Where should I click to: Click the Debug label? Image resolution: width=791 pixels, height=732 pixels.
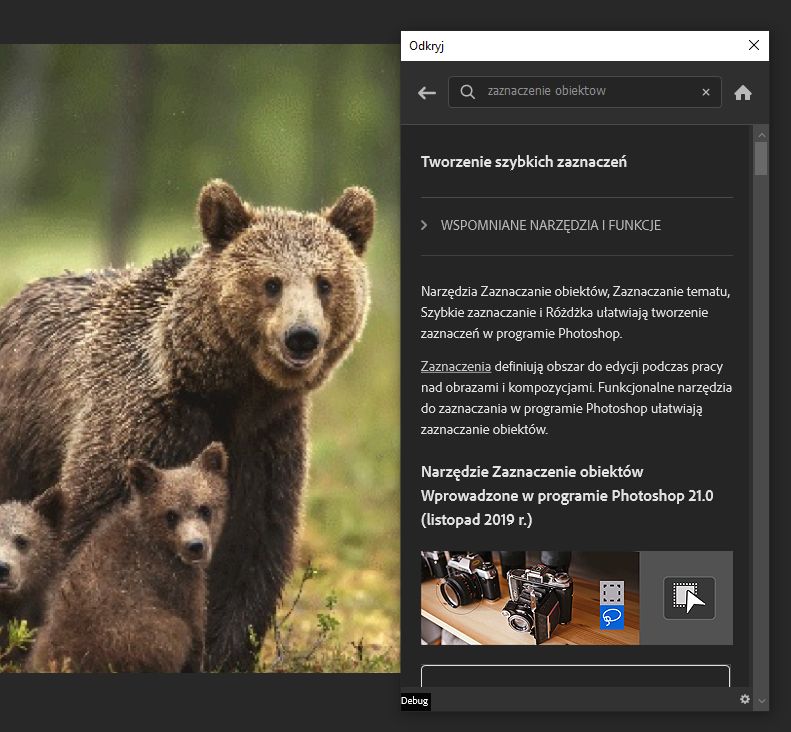point(415,701)
